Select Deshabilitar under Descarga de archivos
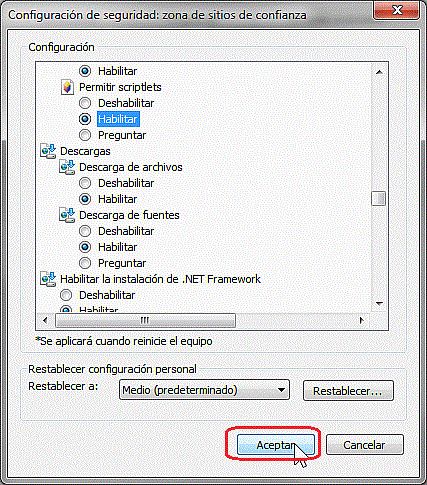Screen dimensions: 427x485 tap(85, 183)
